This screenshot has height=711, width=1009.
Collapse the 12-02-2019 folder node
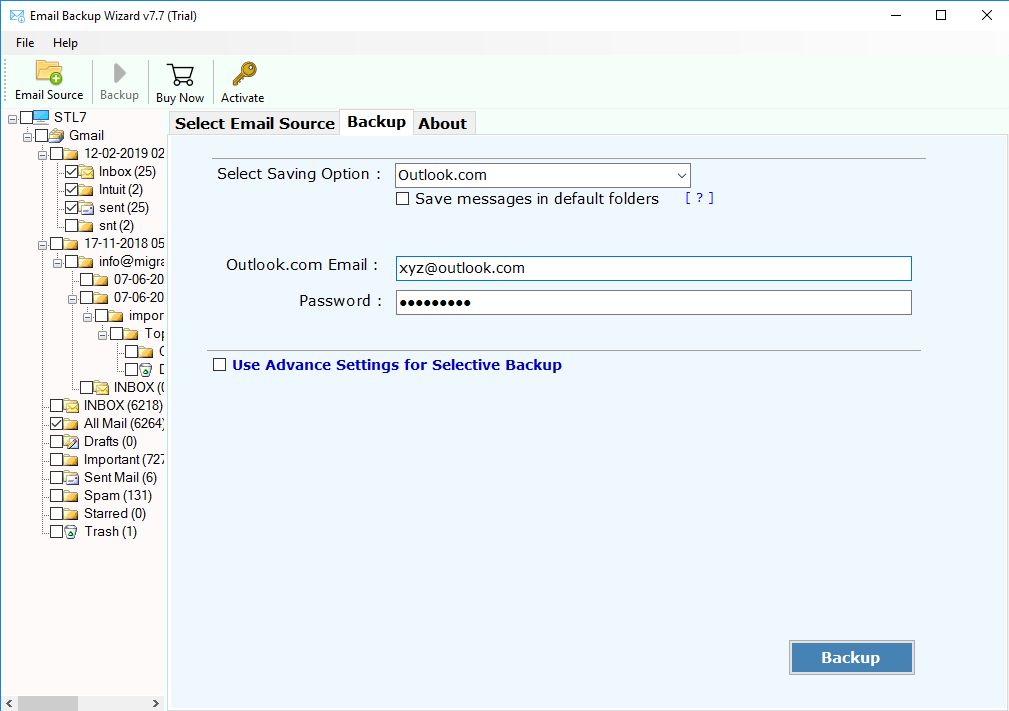42,154
